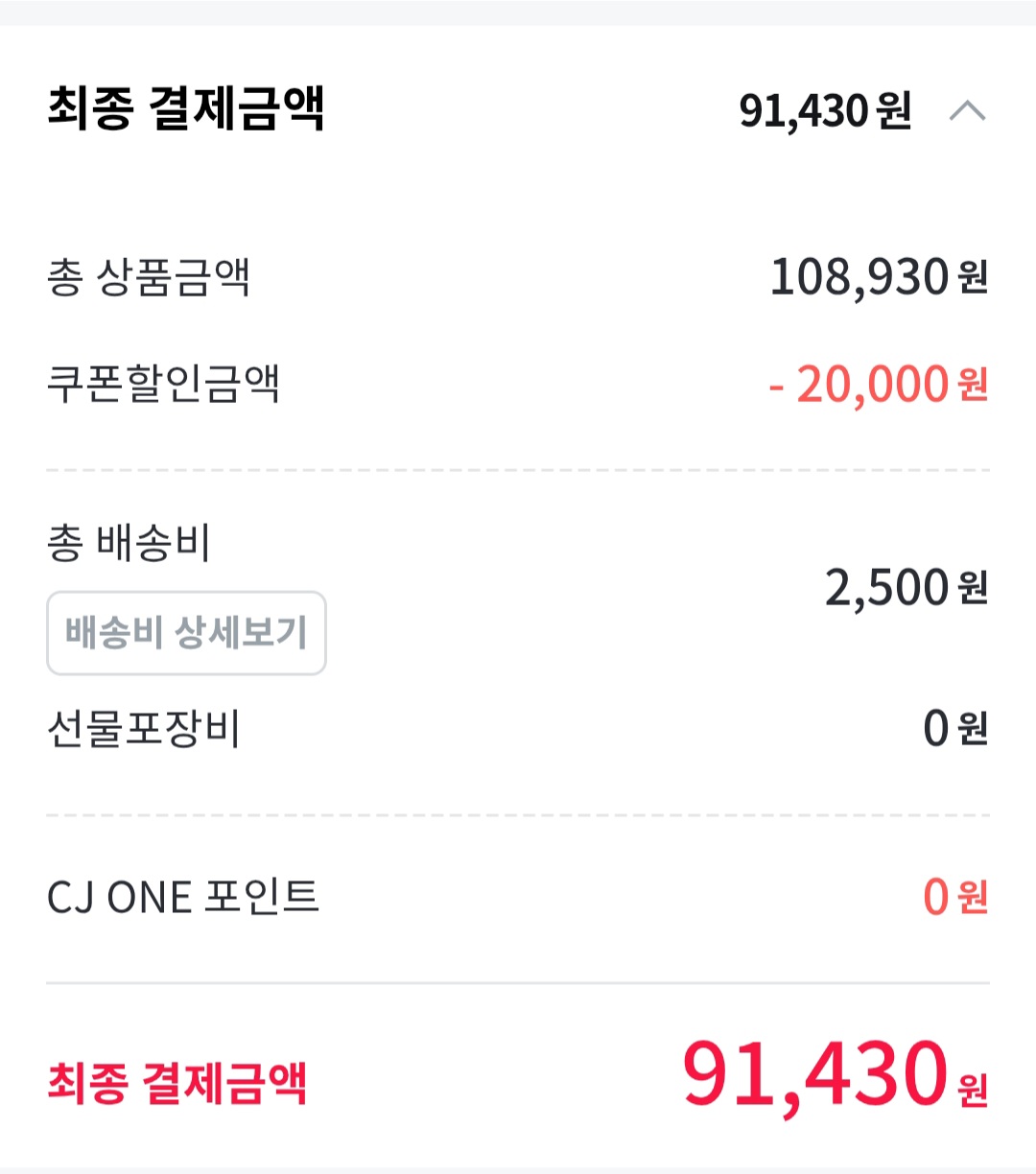Tap the large red 91,430원 final amount

(x=836, y=1074)
